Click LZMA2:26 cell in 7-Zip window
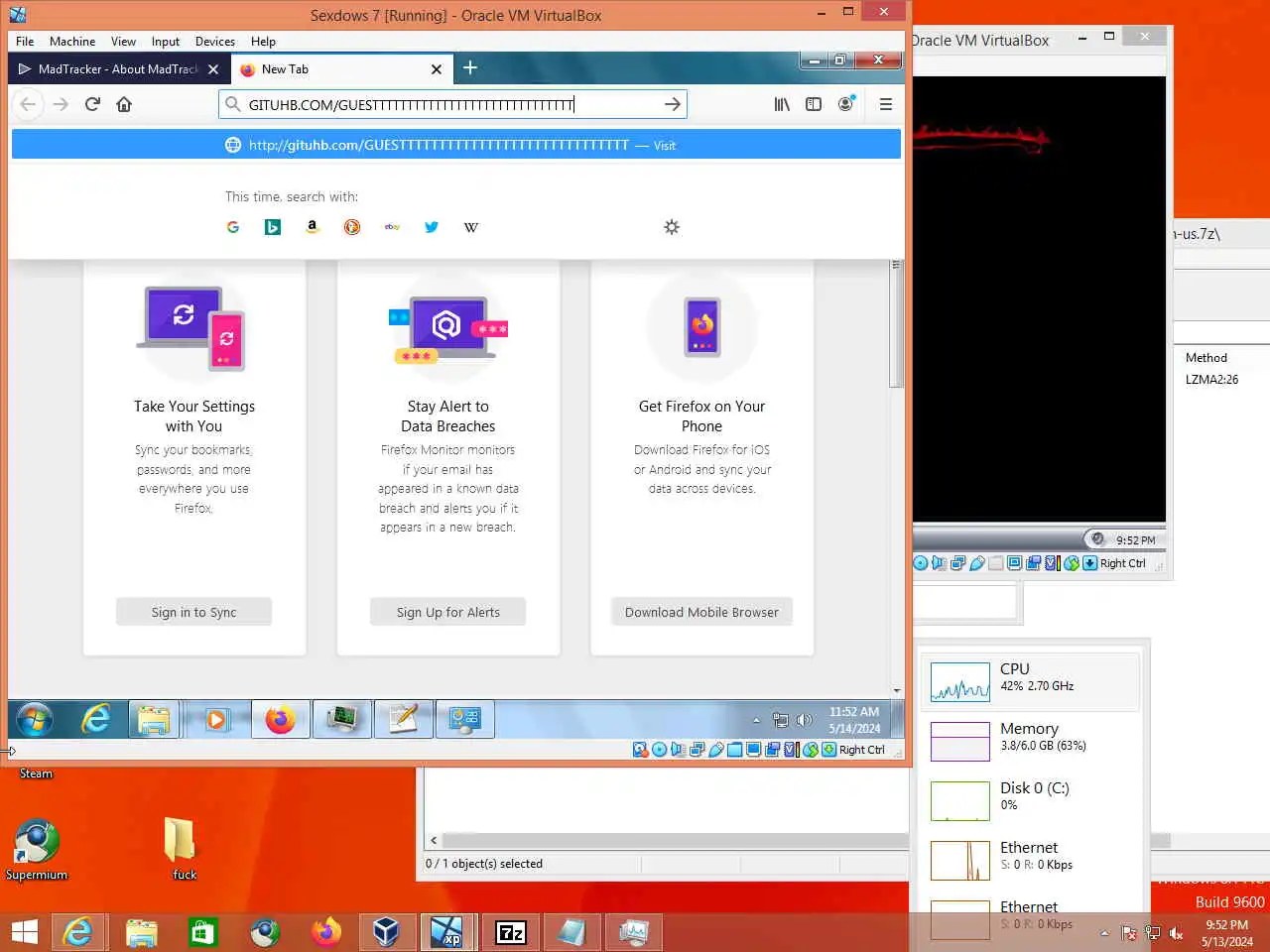This screenshot has width=1270, height=952. 1211,380
